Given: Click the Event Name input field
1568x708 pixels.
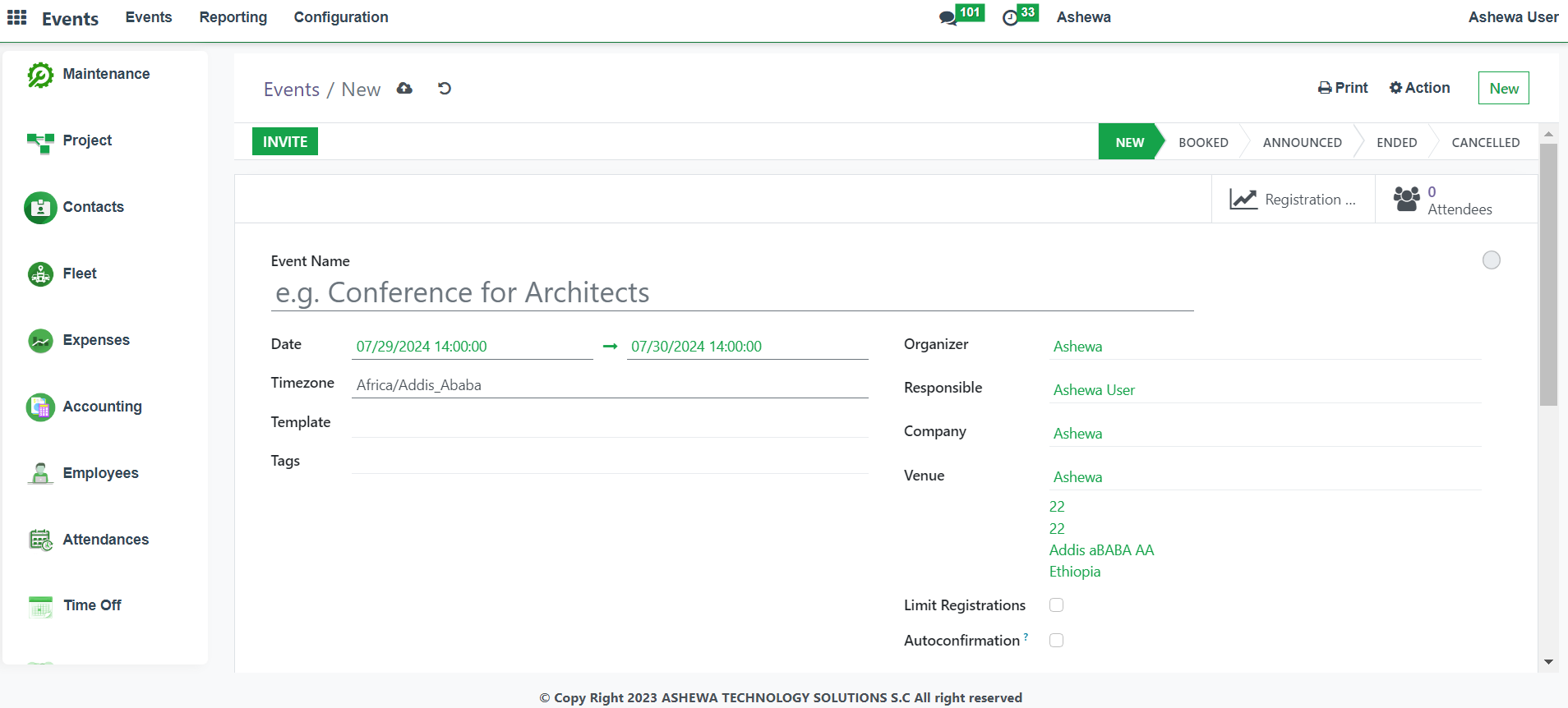Looking at the screenshot, I should (x=732, y=292).
